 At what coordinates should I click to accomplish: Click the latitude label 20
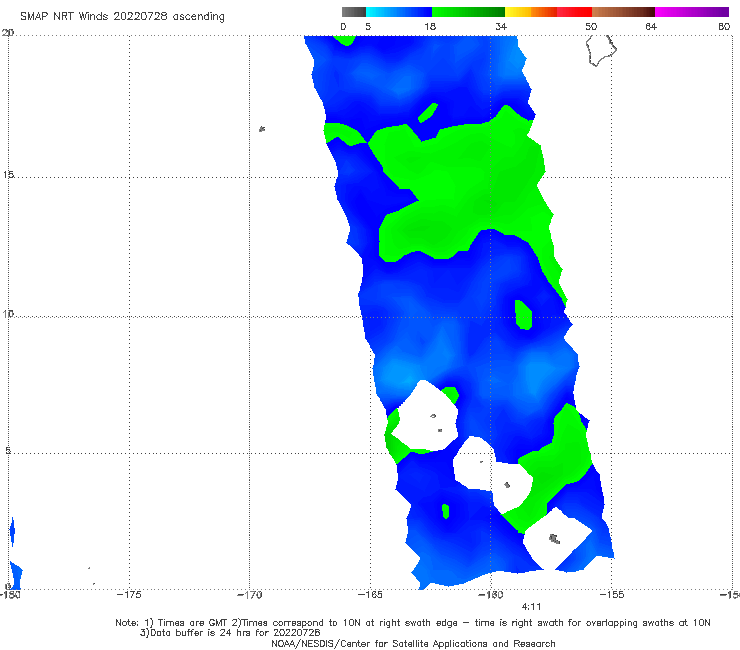[x=8, y=33]
